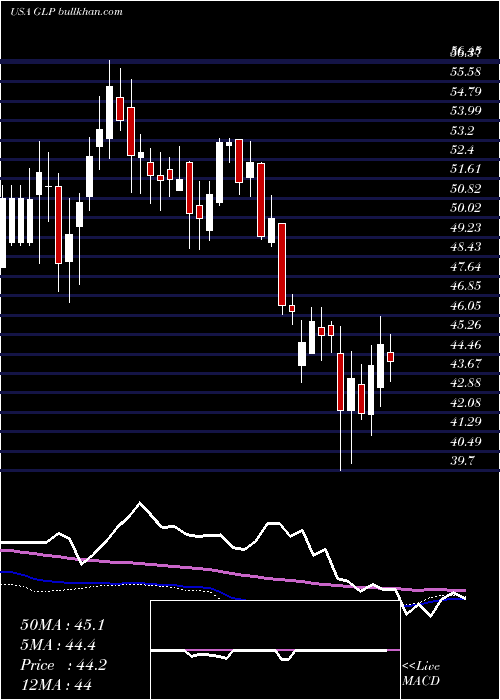Screen dimensions: 500x700
Task: Click the 55.58 price axis label
Action: pos(466,72)
